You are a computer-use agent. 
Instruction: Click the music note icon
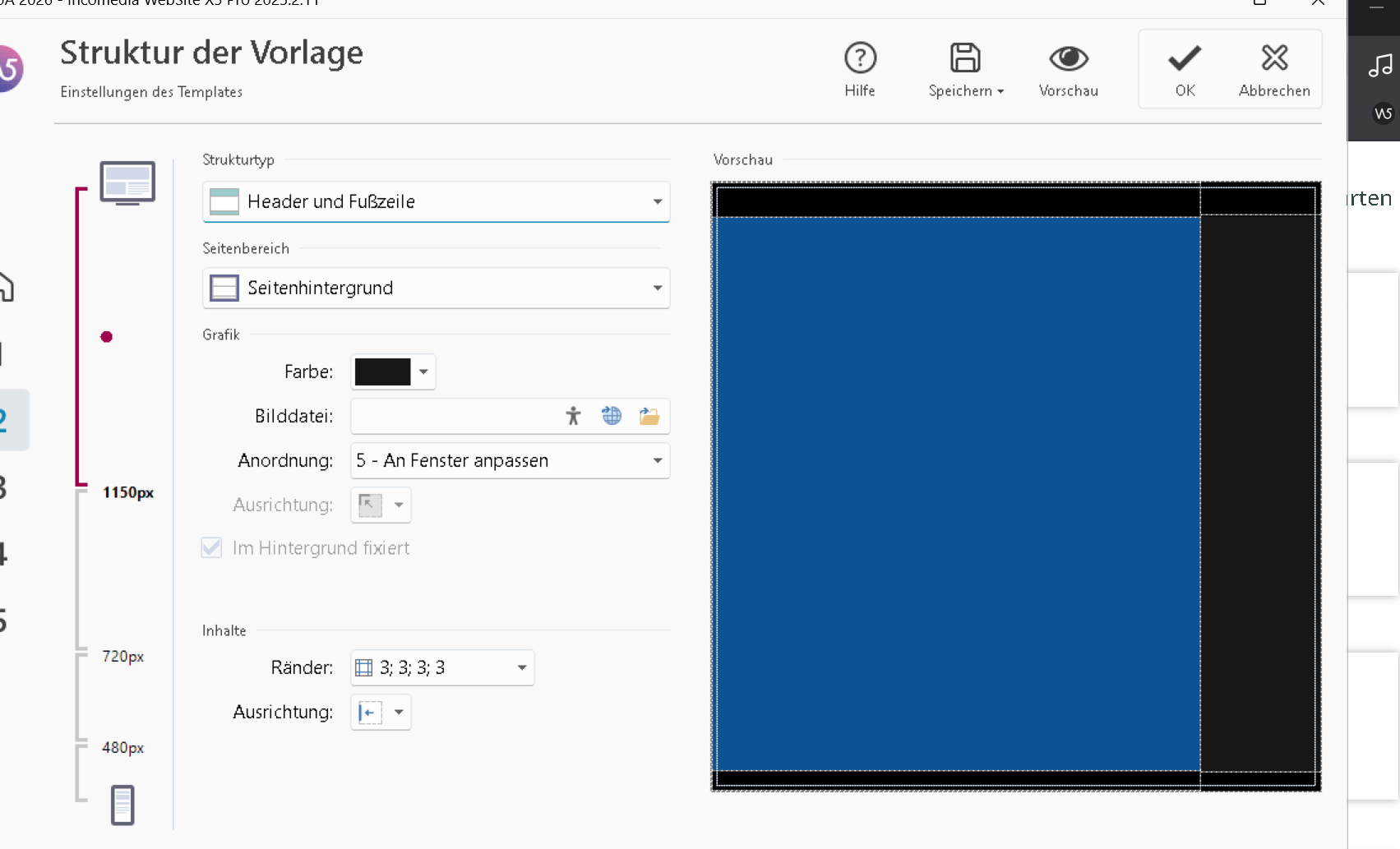coord(1379,66)
